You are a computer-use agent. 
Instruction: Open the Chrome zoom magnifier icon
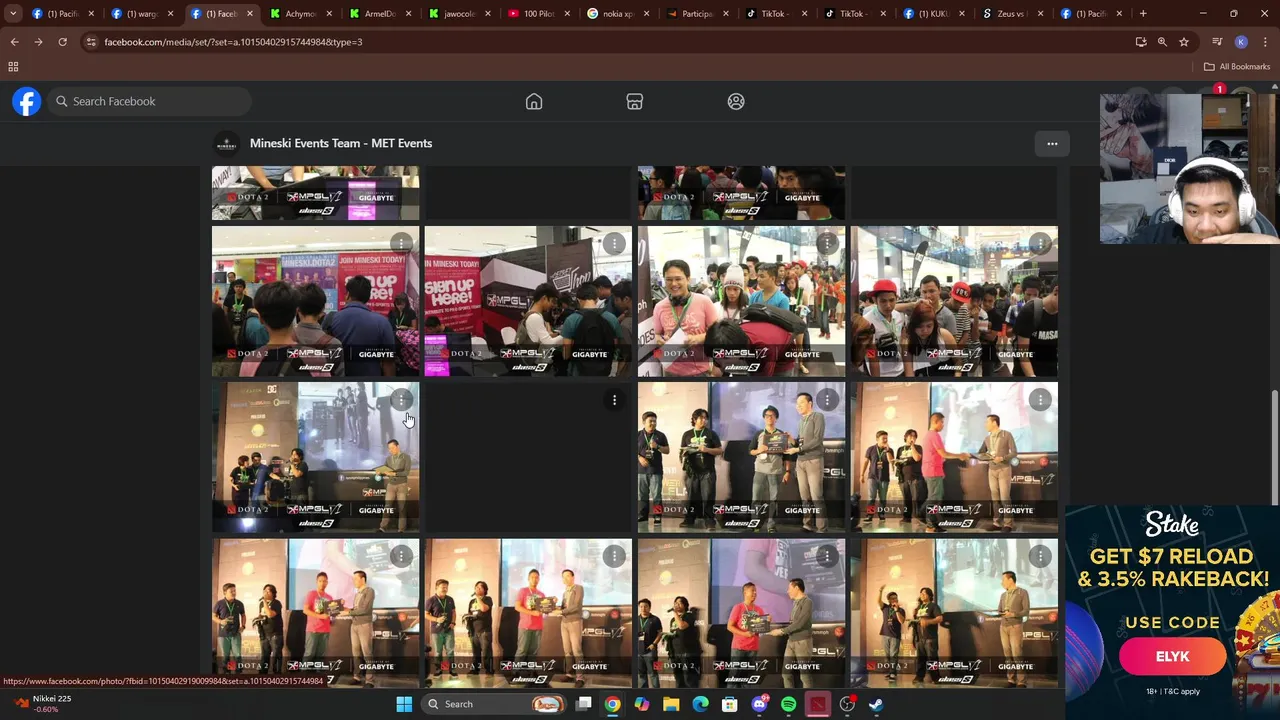pos(1162,42)
